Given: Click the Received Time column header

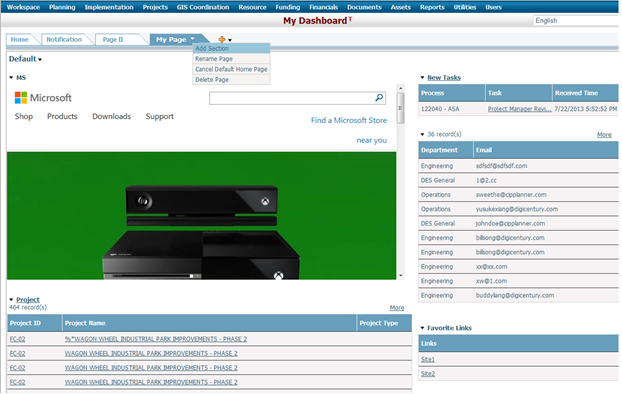Looking at the screenshot, I should pyautogui.click(x=586, y=93).
